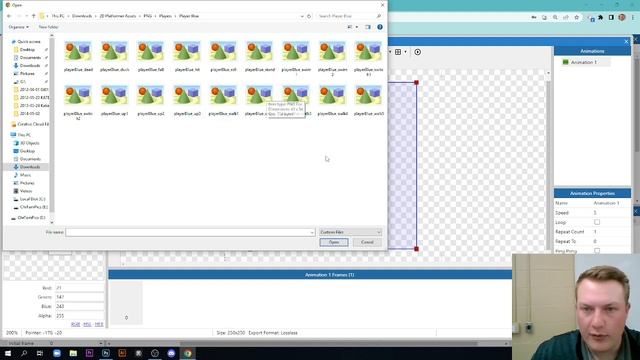Edit the Alpha color value field
The height and width of the screenshot is (360, 640).
pos(79,316)
